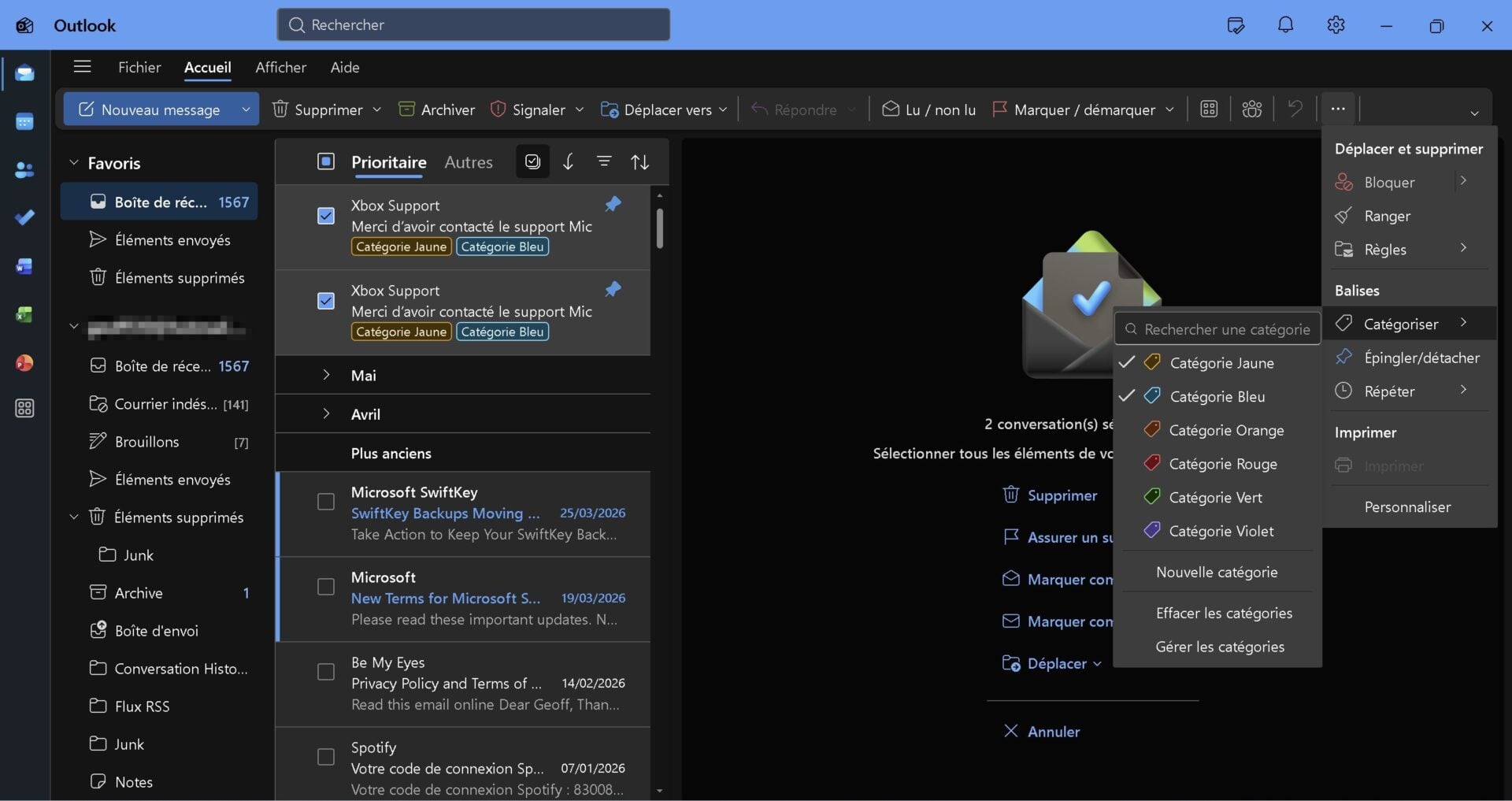The width and height of the screenshot is (1512, 801).
Task: Open the Supprimer dropdown arrow in toolbar
Action: (x=376, y=109)
